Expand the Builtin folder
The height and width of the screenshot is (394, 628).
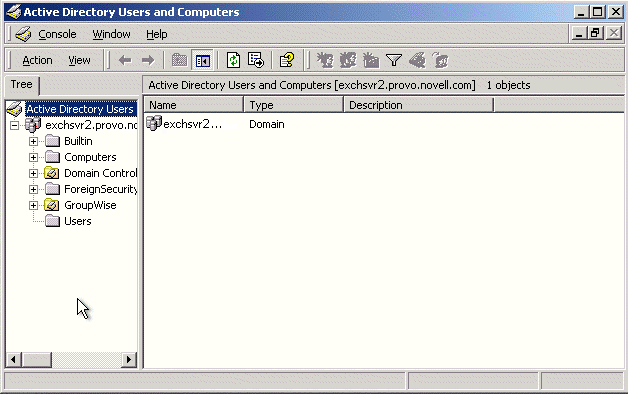pos(34,141)
